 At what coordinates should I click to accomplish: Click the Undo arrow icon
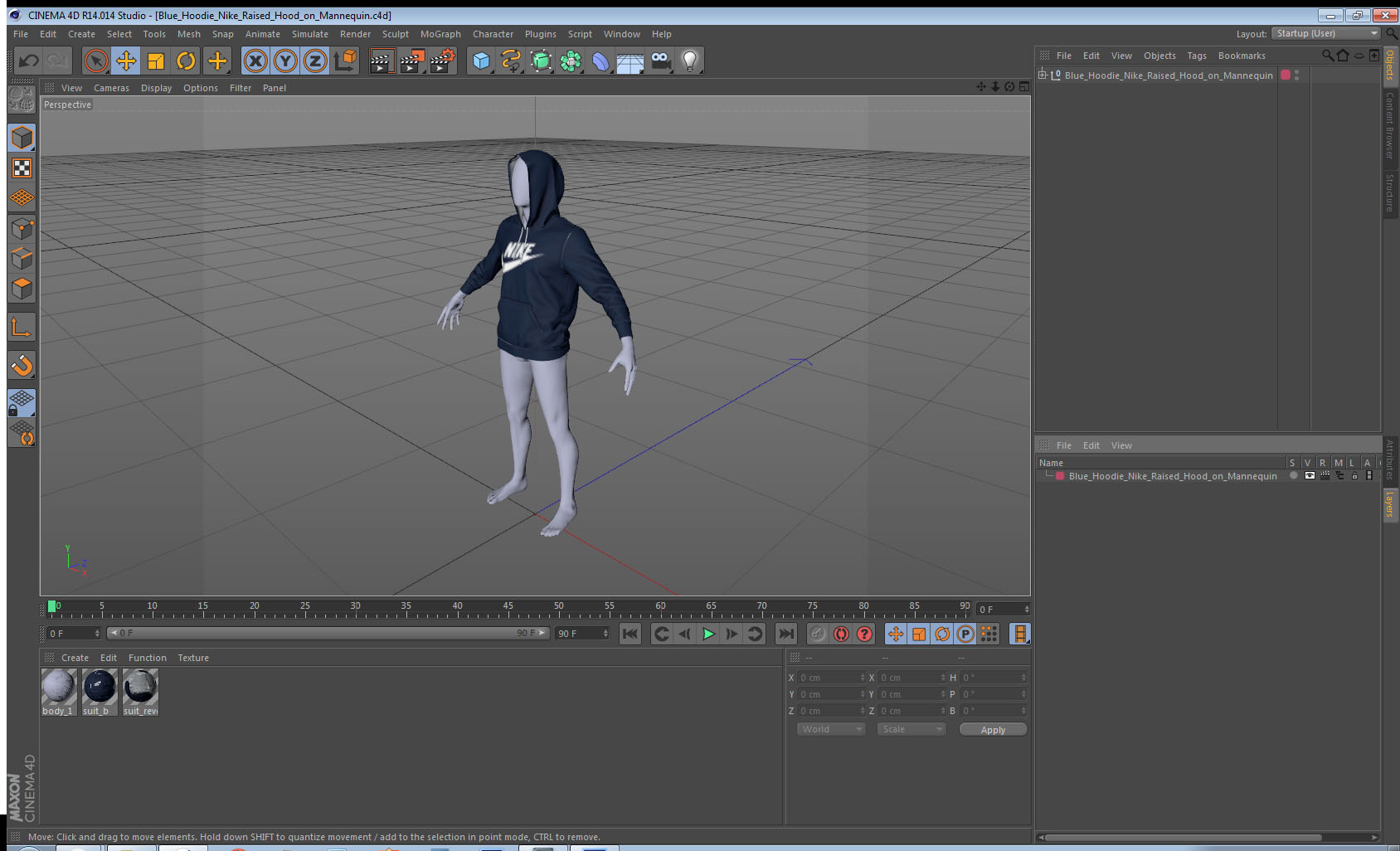(29, 61)
